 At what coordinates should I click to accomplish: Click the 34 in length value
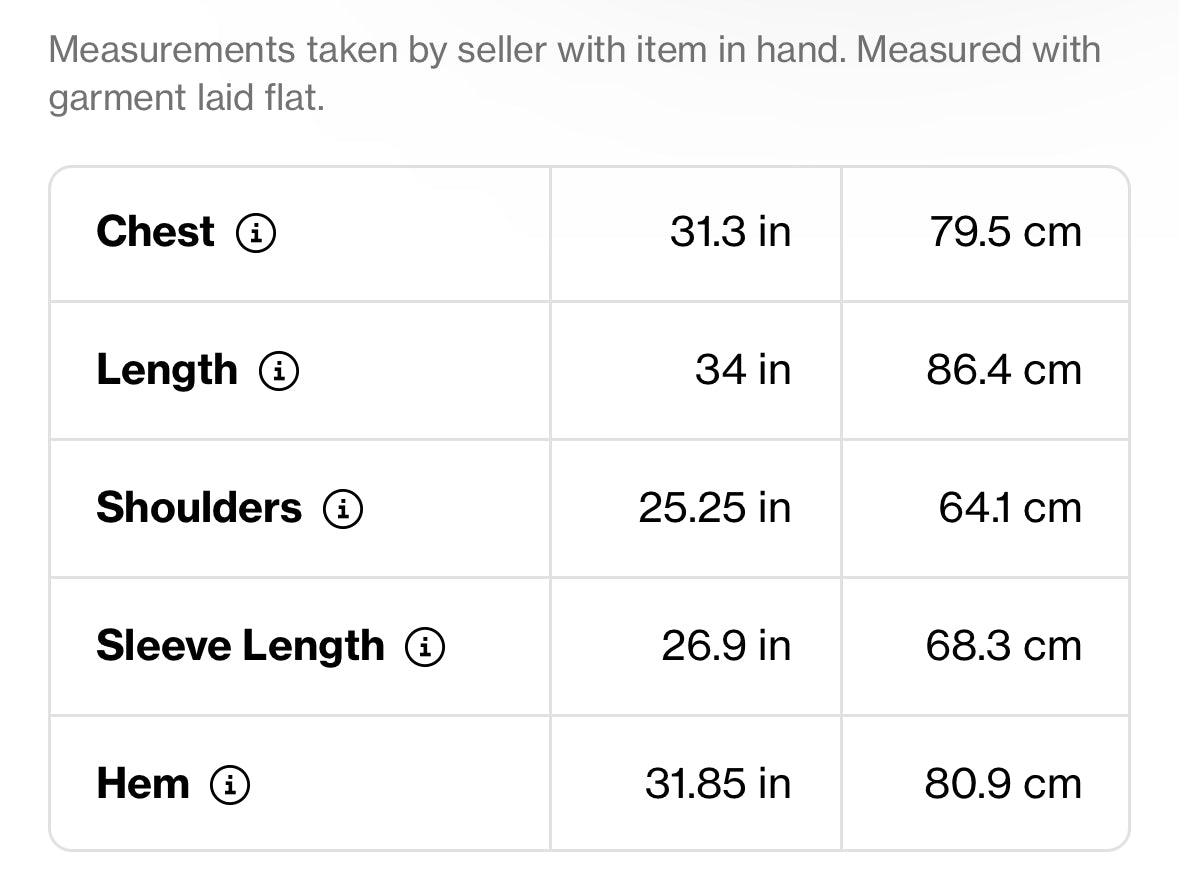tap(743, 370)
